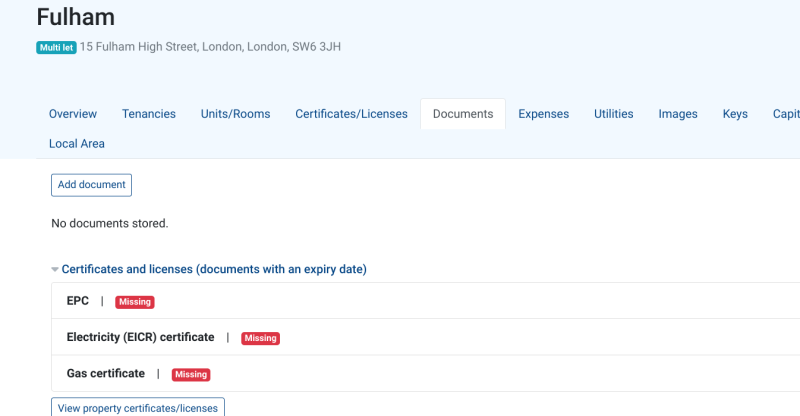The width and height of the screenshot is (800, 416).
Task: Select the EPC certificate row label
Action: coord(78,301)
